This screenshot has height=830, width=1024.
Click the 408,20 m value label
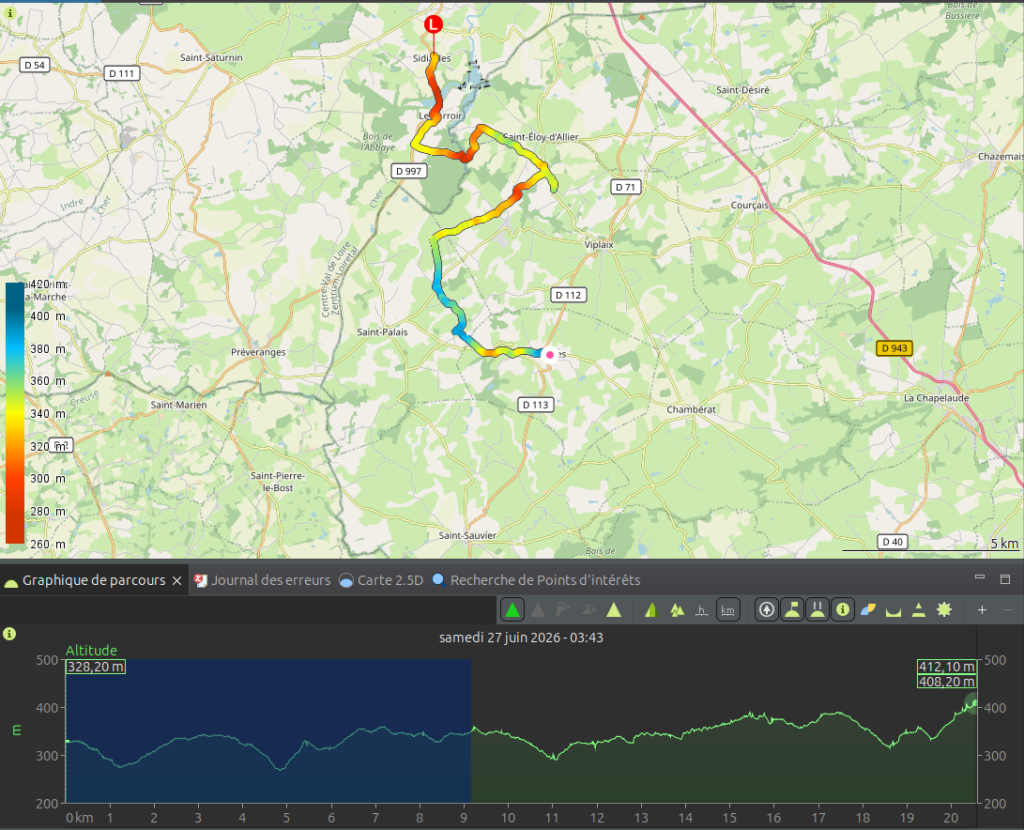(947, 682)
